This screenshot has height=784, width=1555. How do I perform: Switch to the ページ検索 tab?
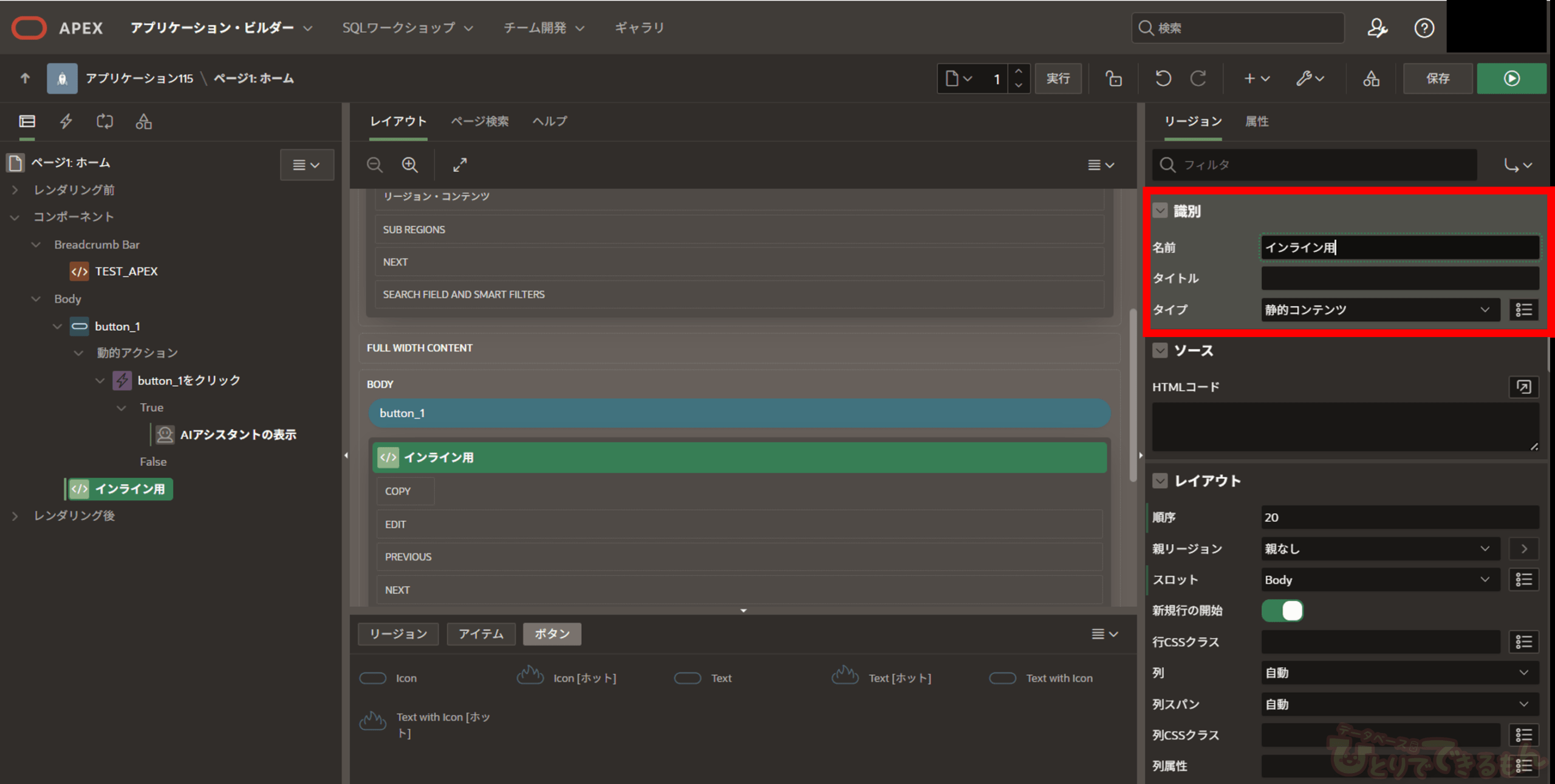[x=479, y=121]
